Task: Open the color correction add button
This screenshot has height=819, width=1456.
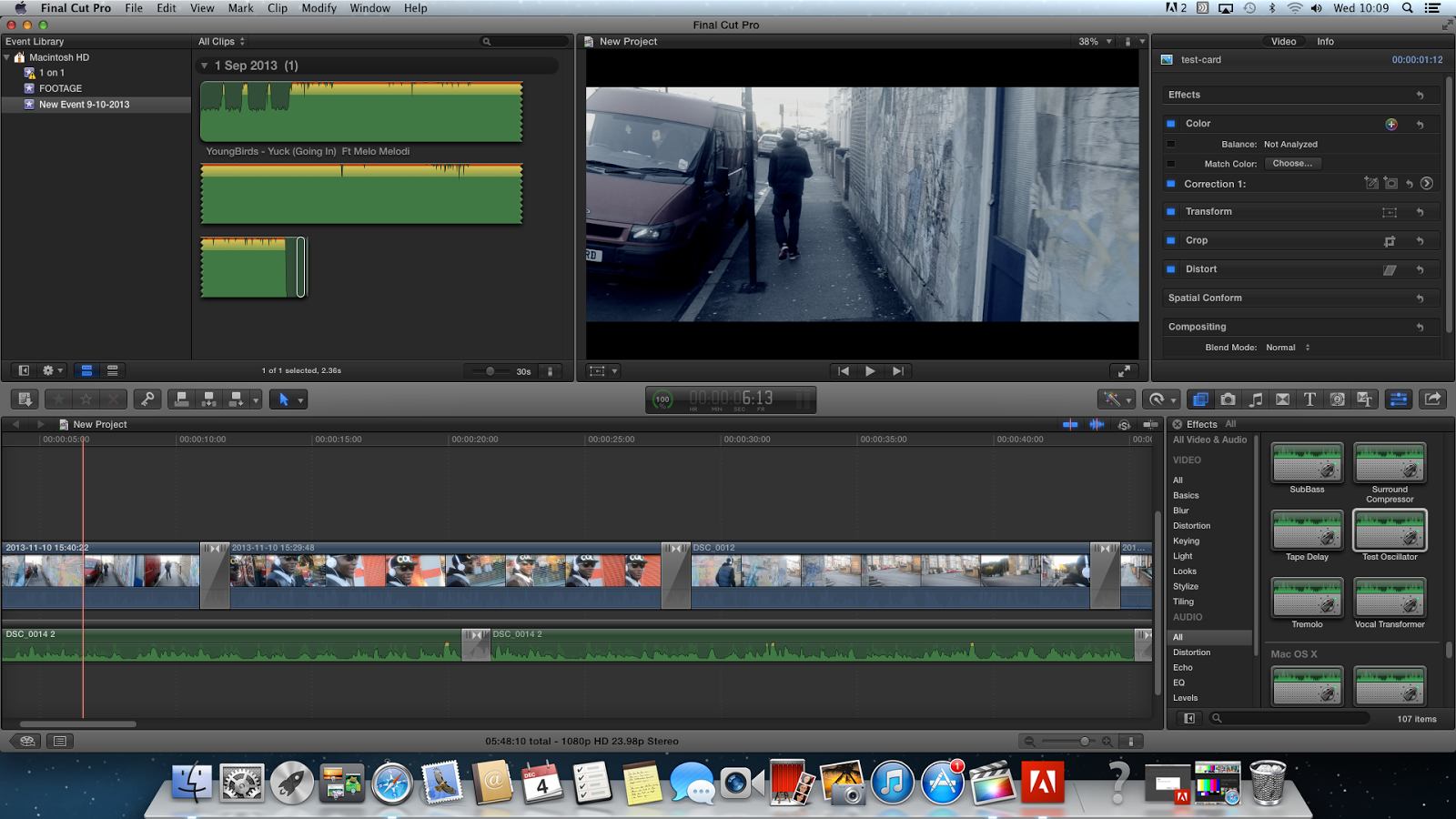Action: pyautogui.click(x=1390, y=124)
